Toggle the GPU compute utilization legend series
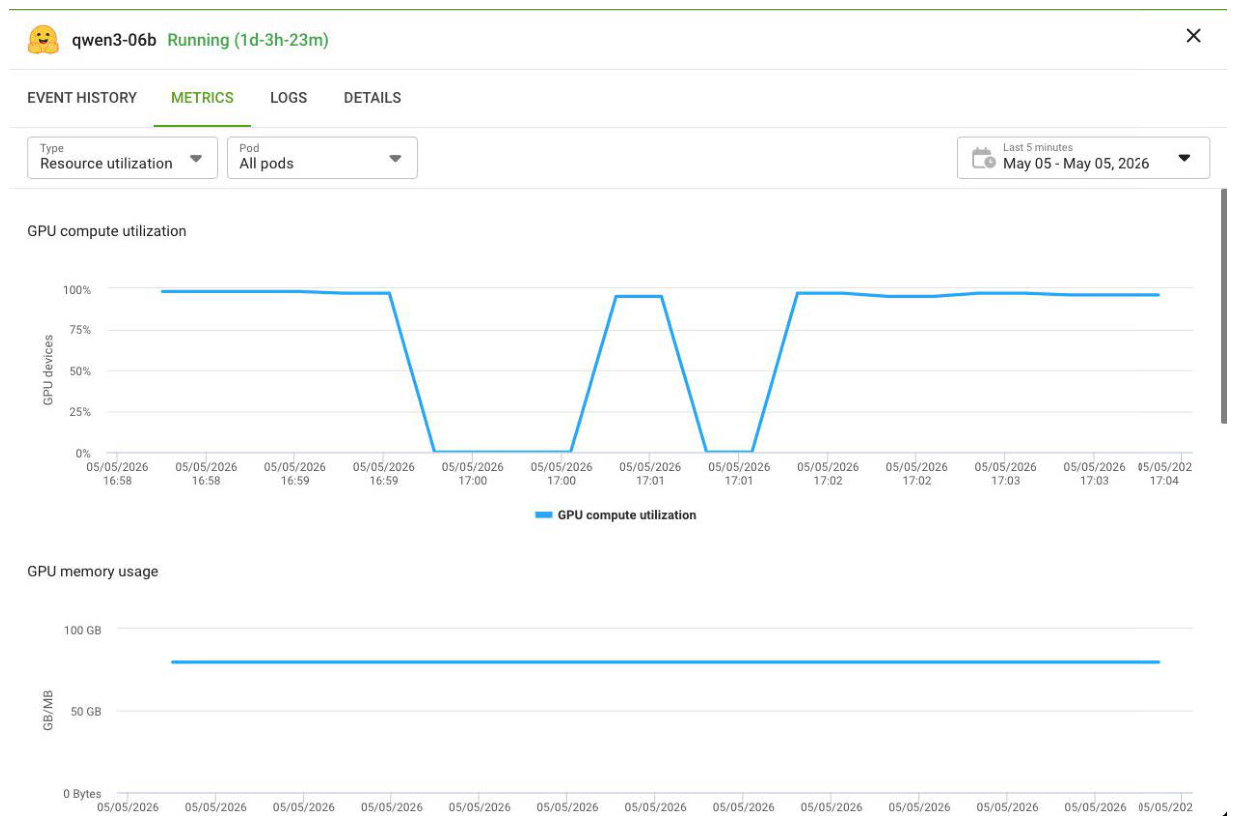Viewport: 1237px width, 826px height. 615,515
